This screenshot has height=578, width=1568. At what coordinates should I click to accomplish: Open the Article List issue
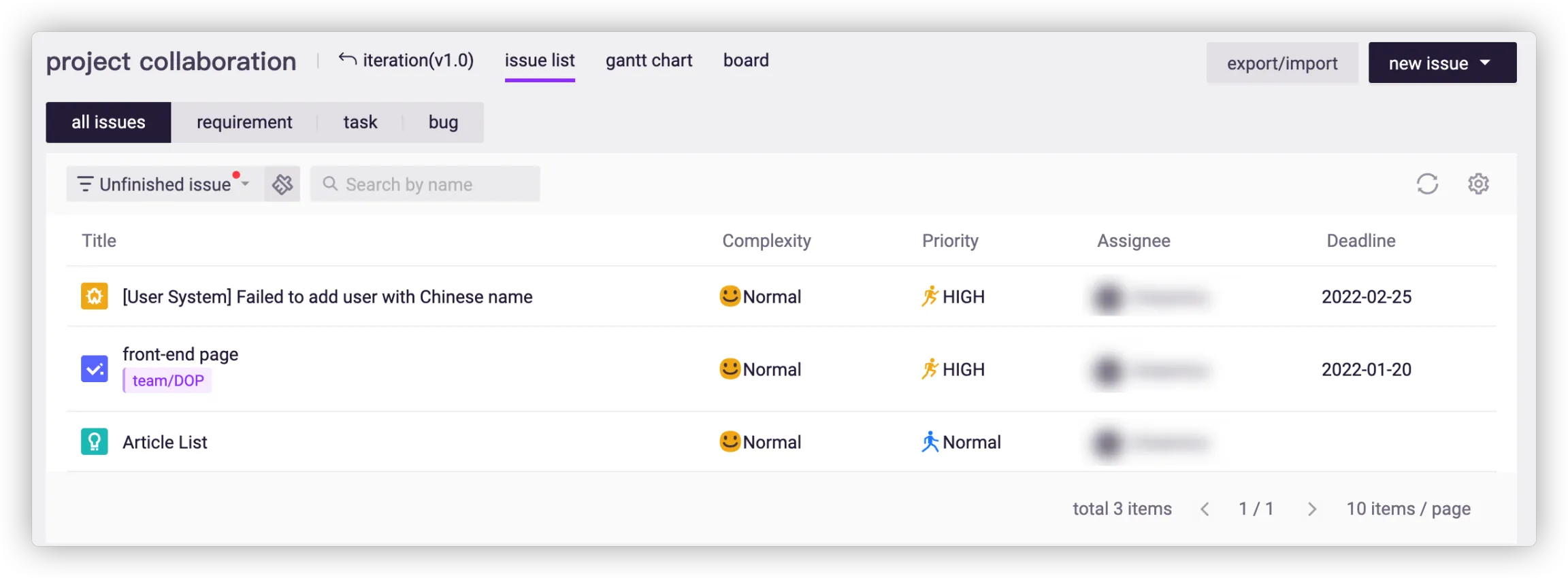click(165, 442)
